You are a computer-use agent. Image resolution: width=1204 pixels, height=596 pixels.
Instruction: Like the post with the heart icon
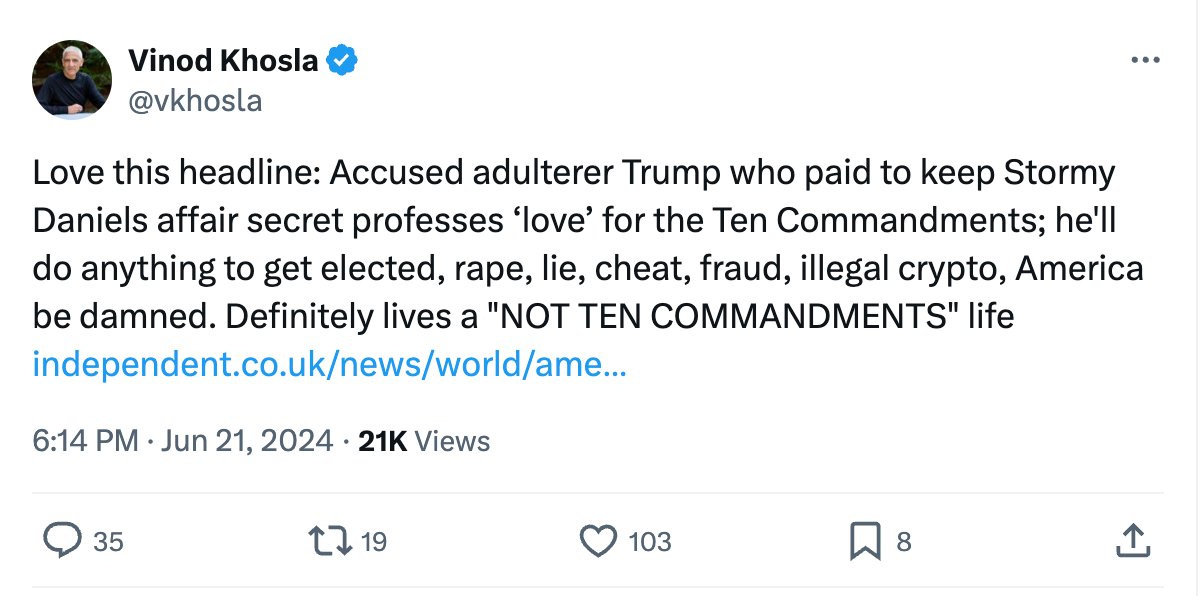(x=598, y=541)
